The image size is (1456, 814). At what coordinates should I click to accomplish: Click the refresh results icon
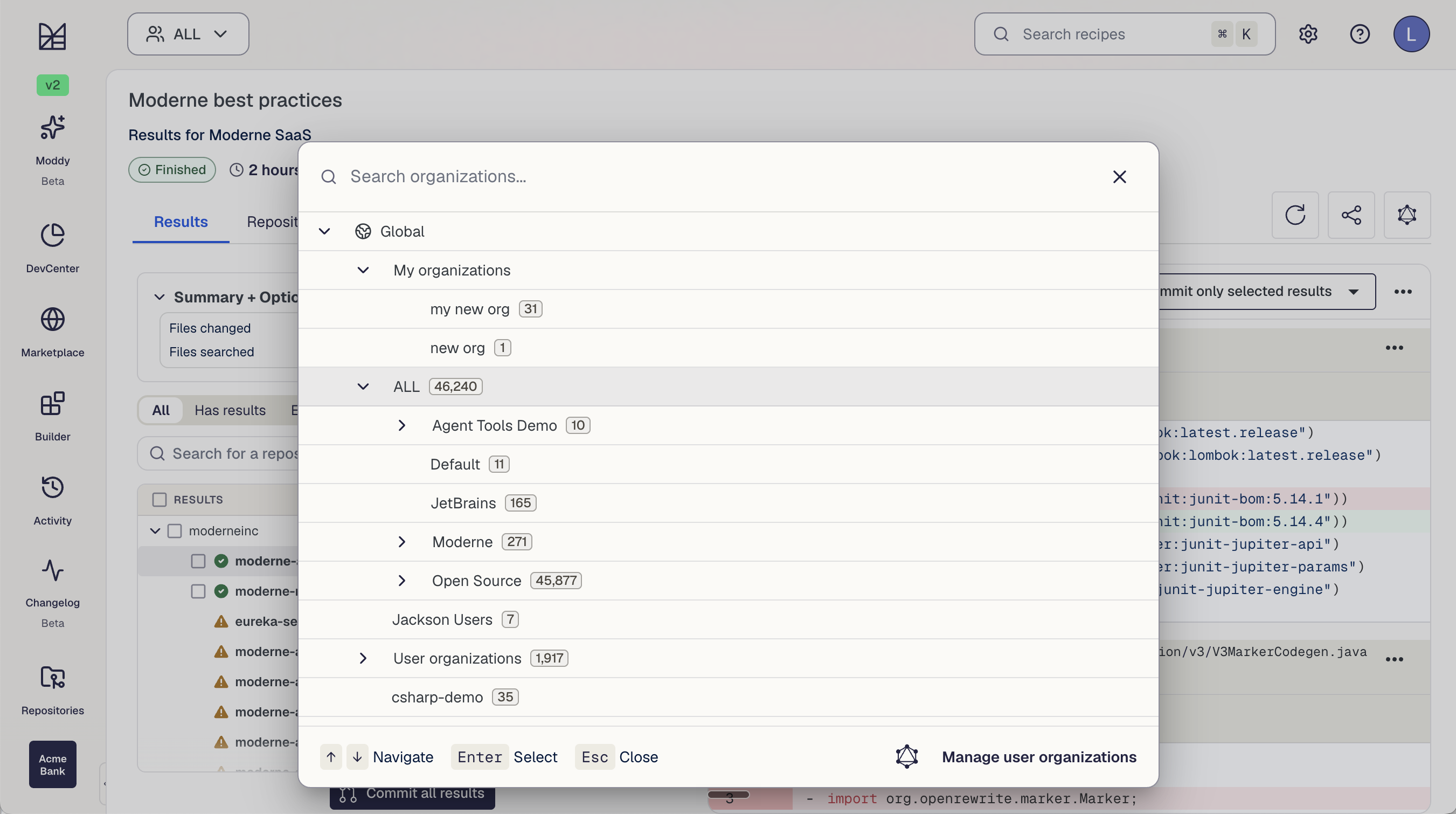click(x=1295, y=215)
